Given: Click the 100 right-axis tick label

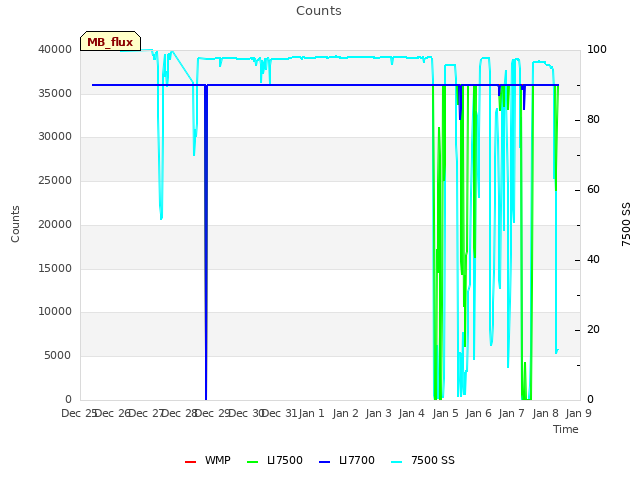Looking at the screenshot, I should (597, 49).
